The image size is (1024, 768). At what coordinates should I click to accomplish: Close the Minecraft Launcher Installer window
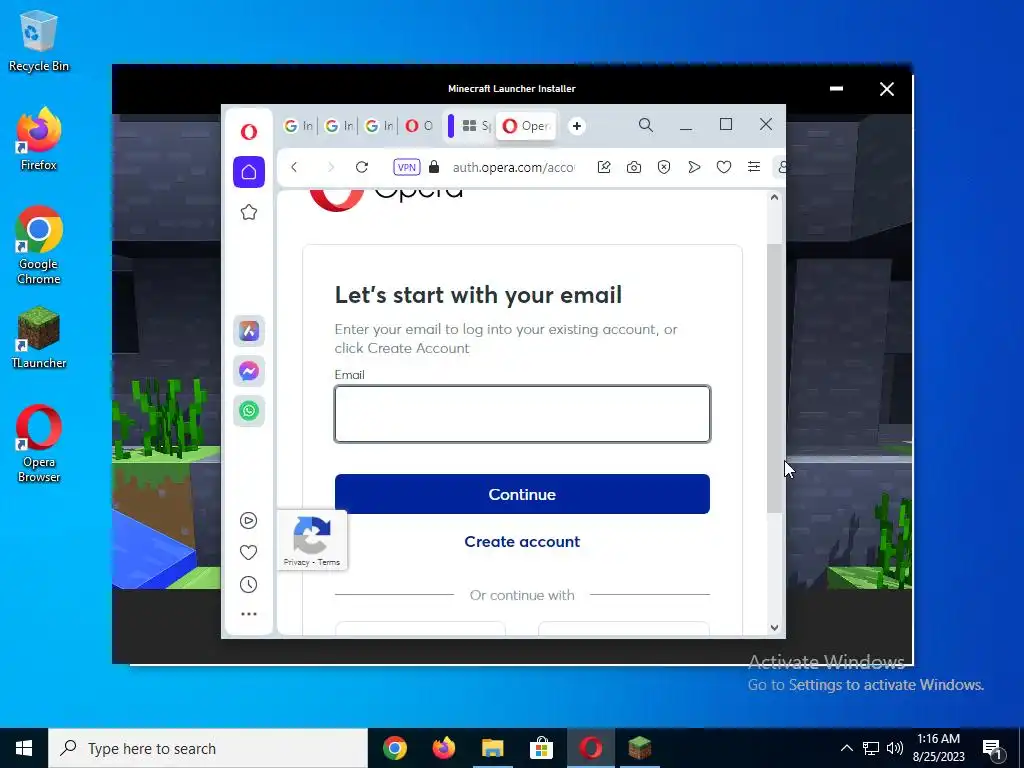886,89
